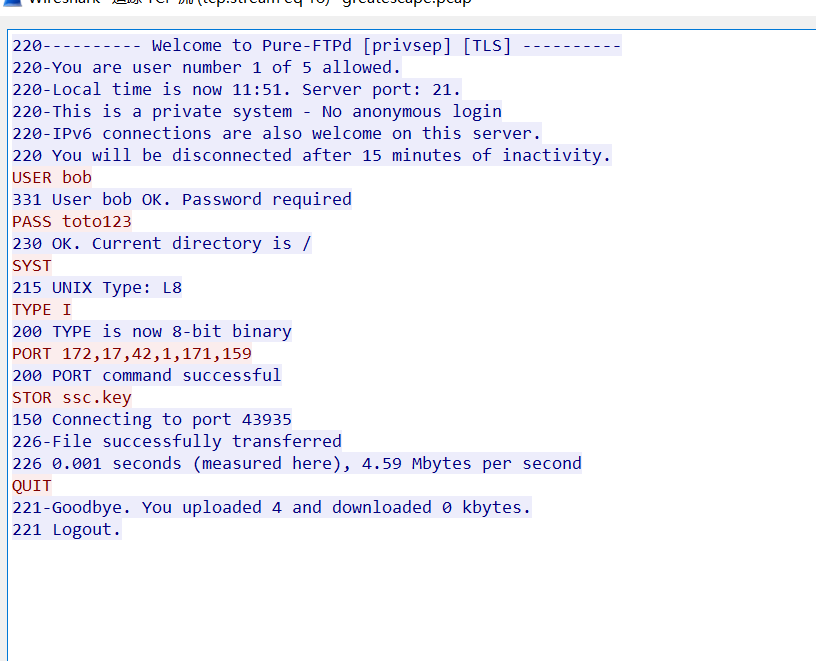Select the 'QUIT' command line
The width and height of the screenshot is (816, 661).
point(32,485)
